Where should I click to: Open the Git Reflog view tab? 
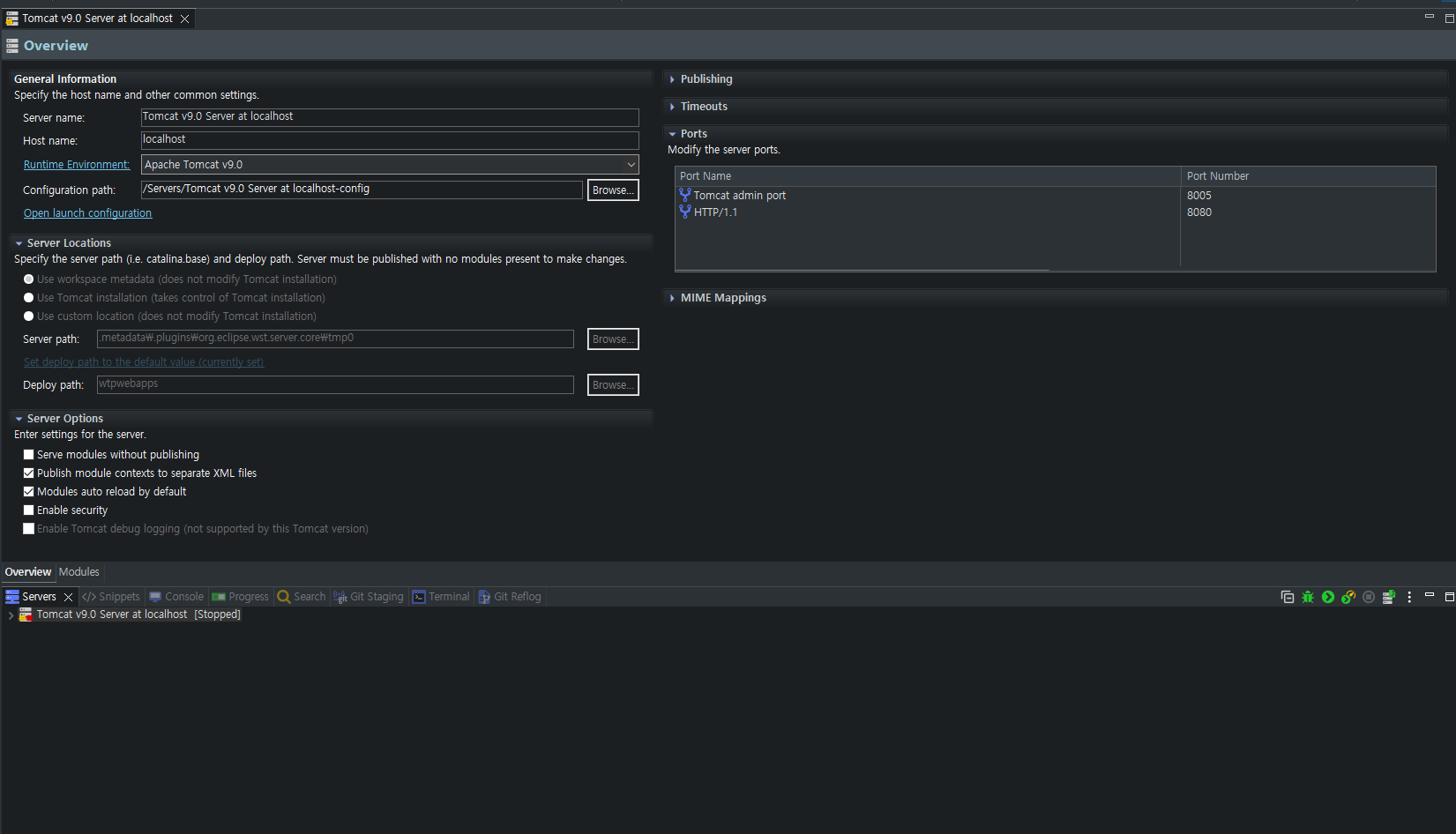[510, 597]
